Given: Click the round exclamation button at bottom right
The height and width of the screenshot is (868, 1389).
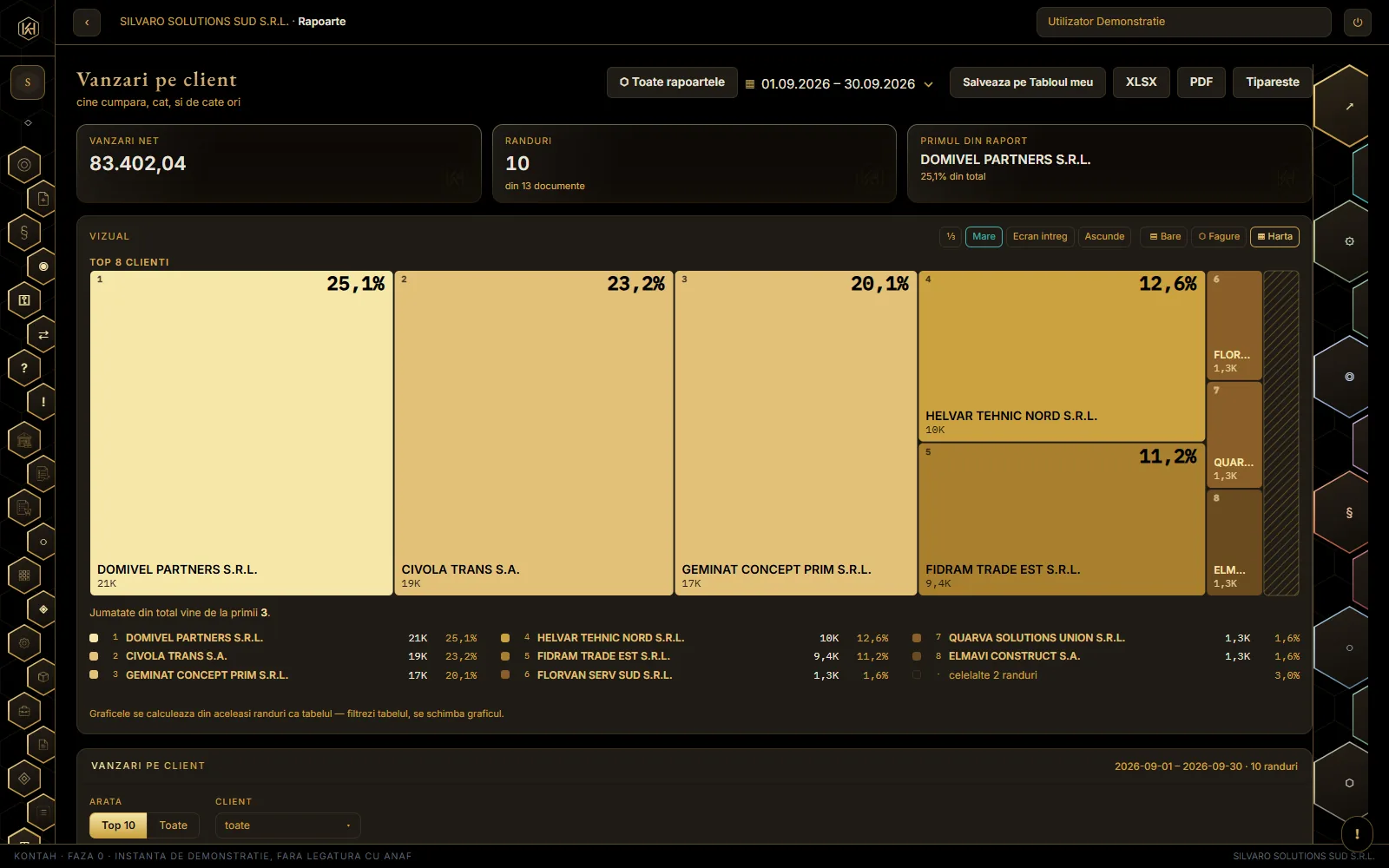Looking at the screenshot, I should click(1356, 834).
